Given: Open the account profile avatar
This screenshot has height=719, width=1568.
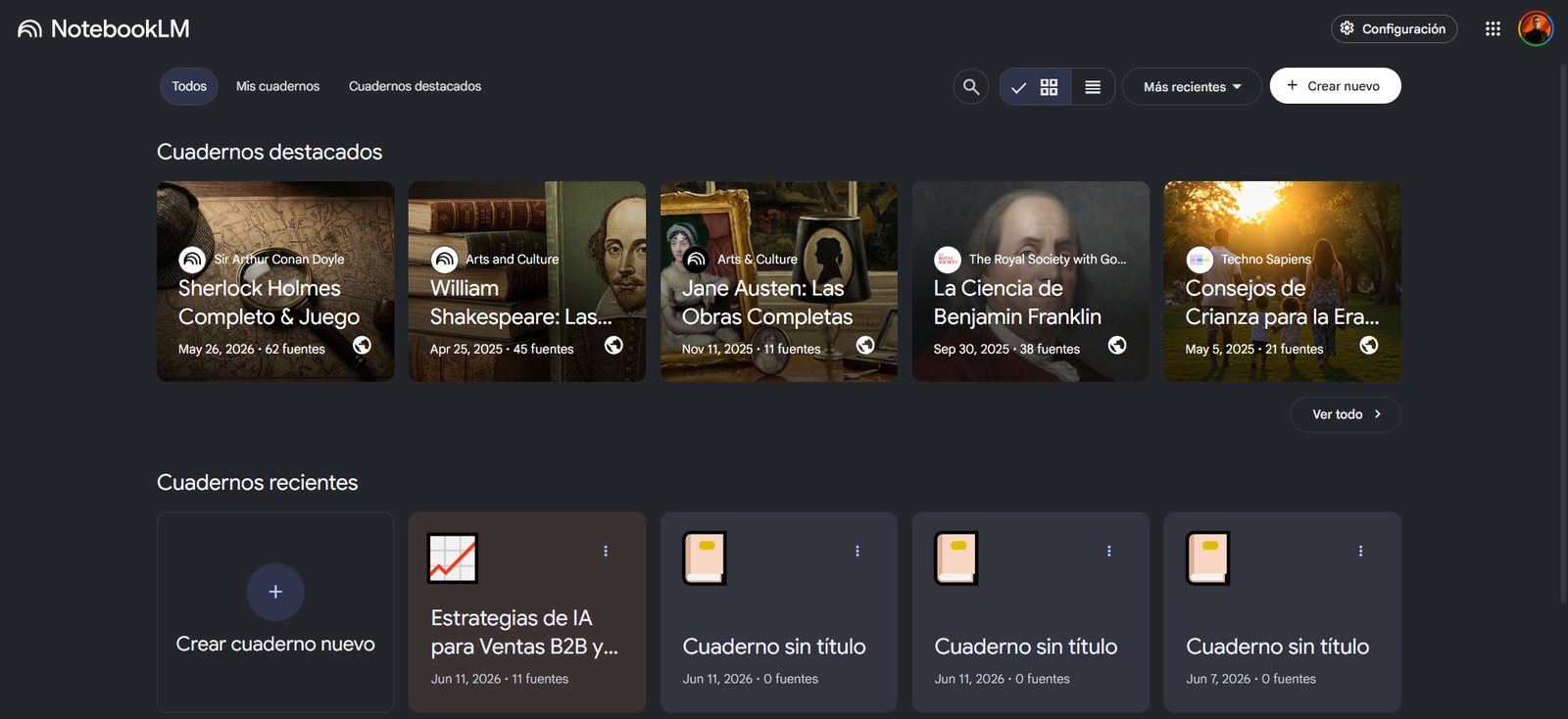Looking at the screenshot, I should (1536, 29).
